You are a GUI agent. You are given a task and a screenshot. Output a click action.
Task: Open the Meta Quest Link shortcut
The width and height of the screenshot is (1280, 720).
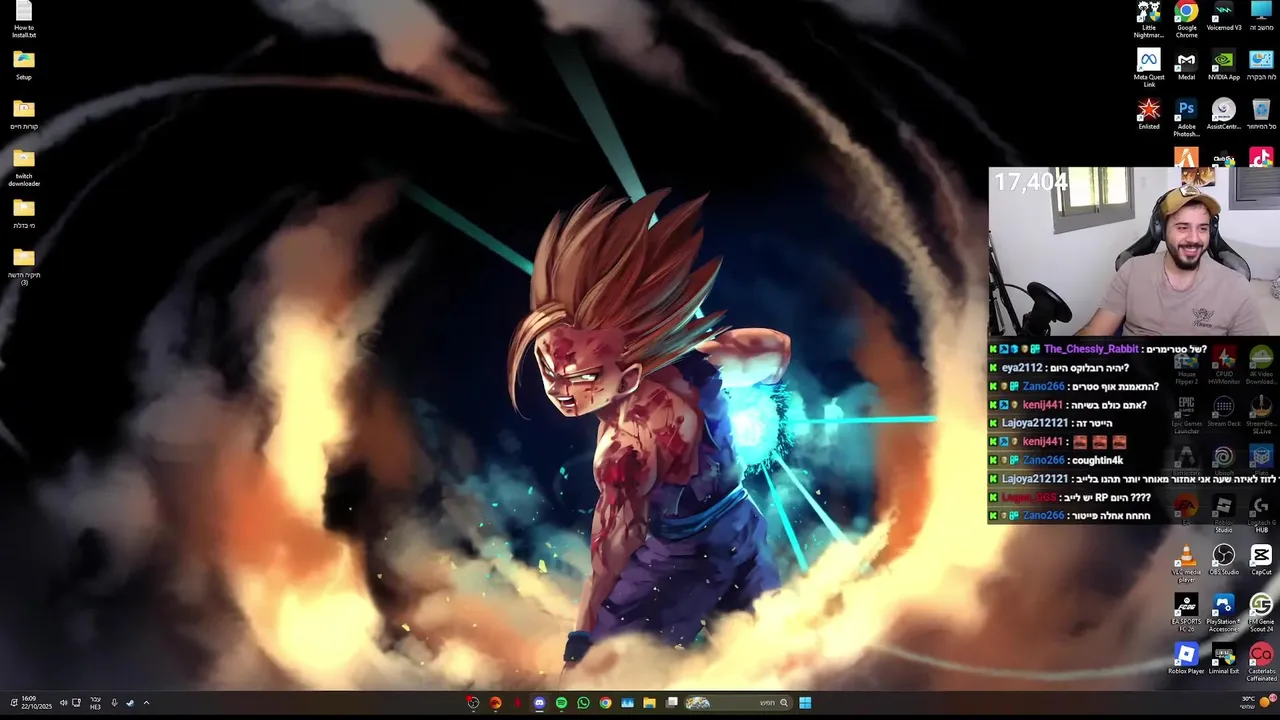tap(1149, 68)
